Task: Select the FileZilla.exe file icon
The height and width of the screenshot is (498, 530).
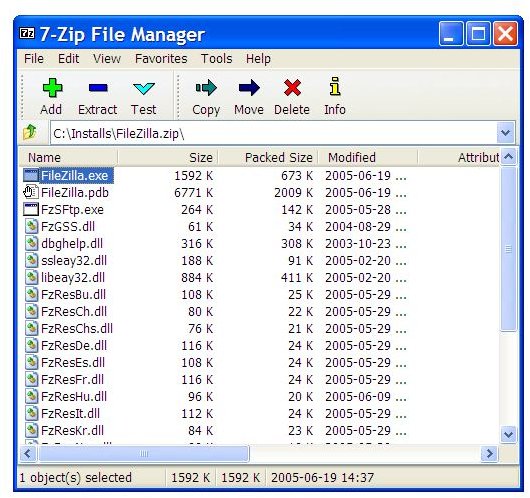Action: 31,175
